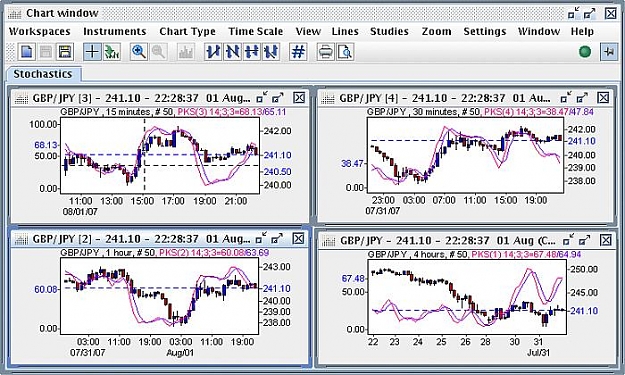Click the 'PKS(3) 14;3;3' study label

coord(206,112)
